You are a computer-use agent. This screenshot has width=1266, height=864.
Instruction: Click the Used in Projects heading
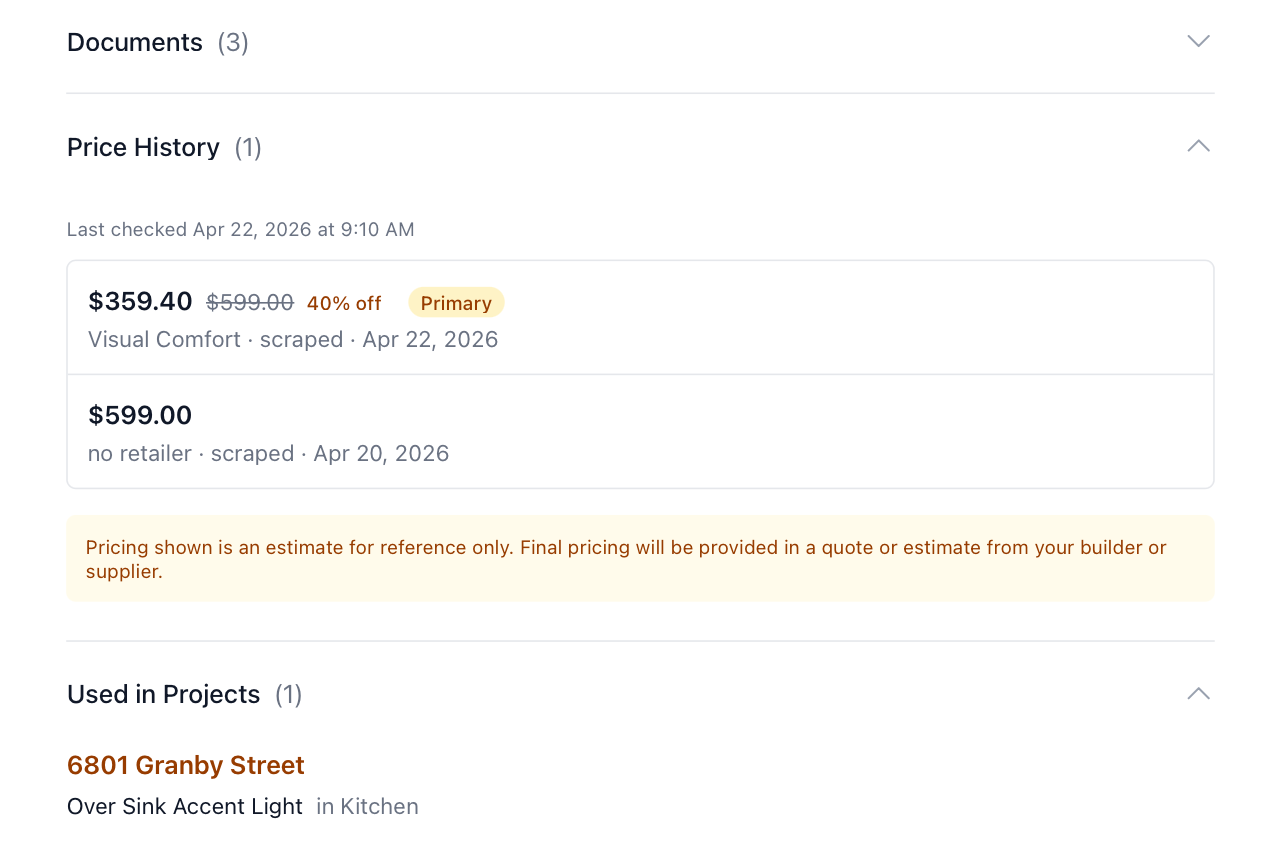[x=163, y=695]
